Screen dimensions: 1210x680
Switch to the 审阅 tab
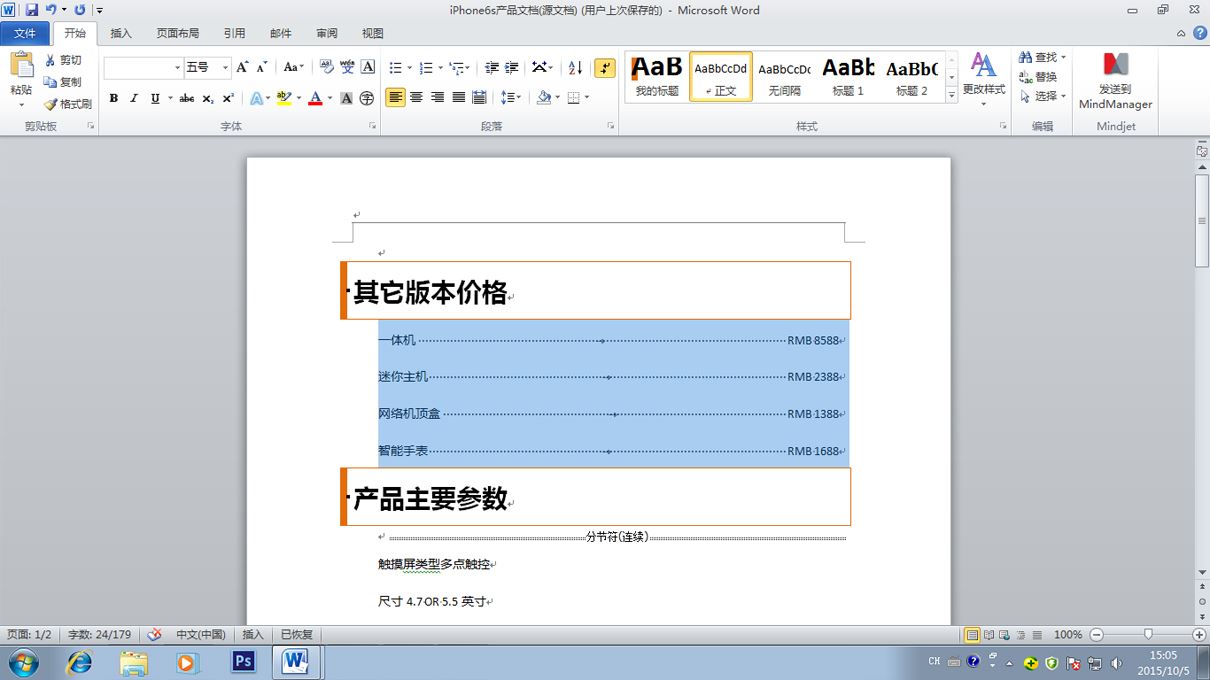coord(327,33)
